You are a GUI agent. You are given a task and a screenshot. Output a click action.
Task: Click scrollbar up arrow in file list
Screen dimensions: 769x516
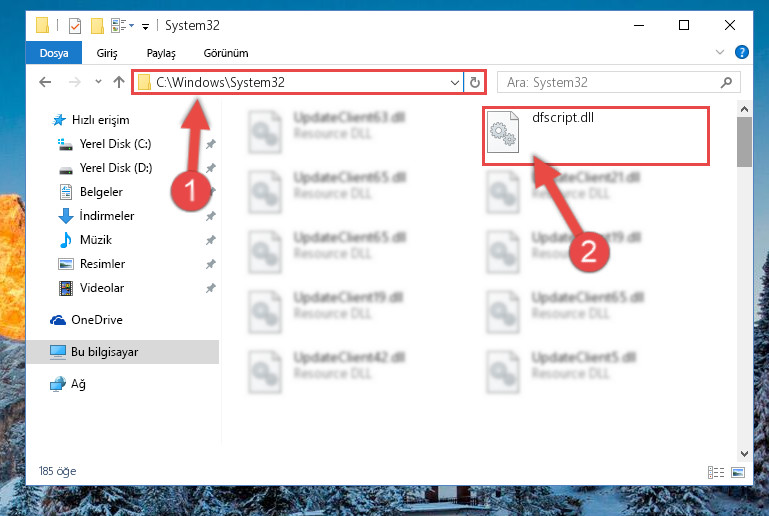click(x=744, y=109)
